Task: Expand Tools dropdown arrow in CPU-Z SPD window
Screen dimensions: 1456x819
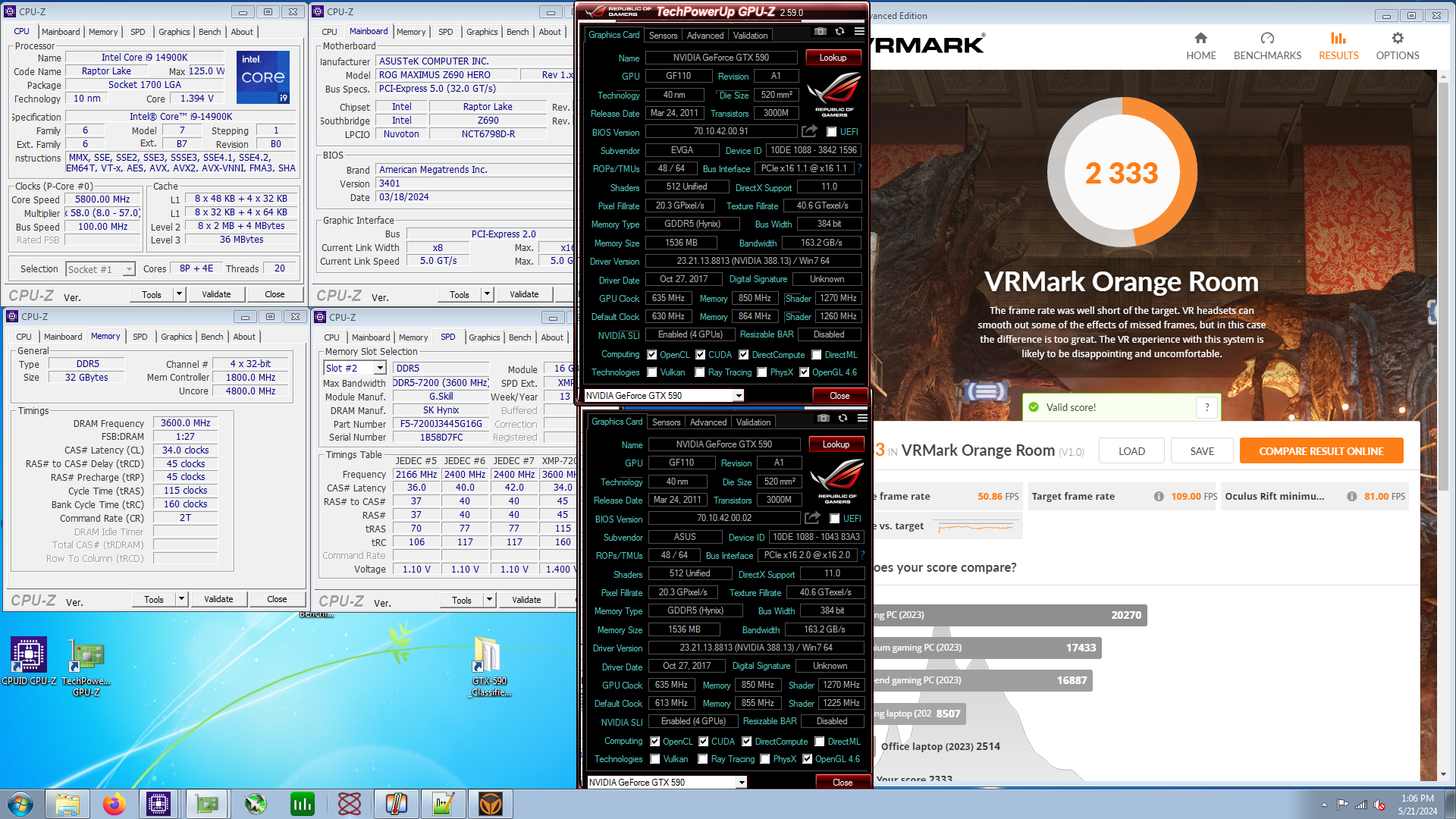Action: click(x=490, y=600)
